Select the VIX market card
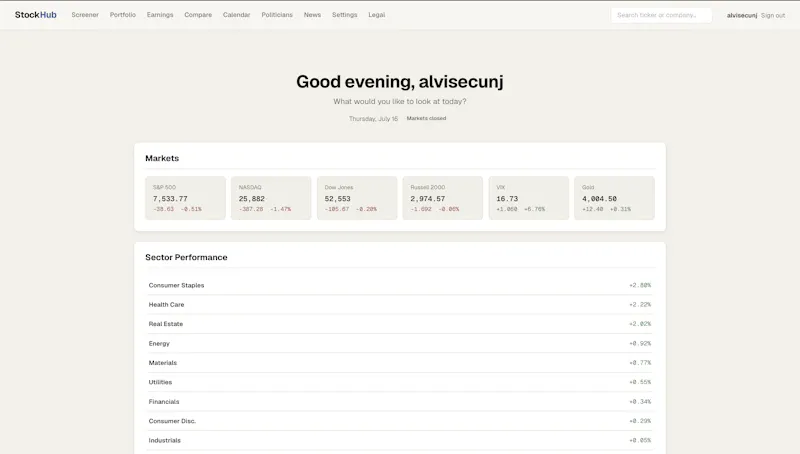 529,198
